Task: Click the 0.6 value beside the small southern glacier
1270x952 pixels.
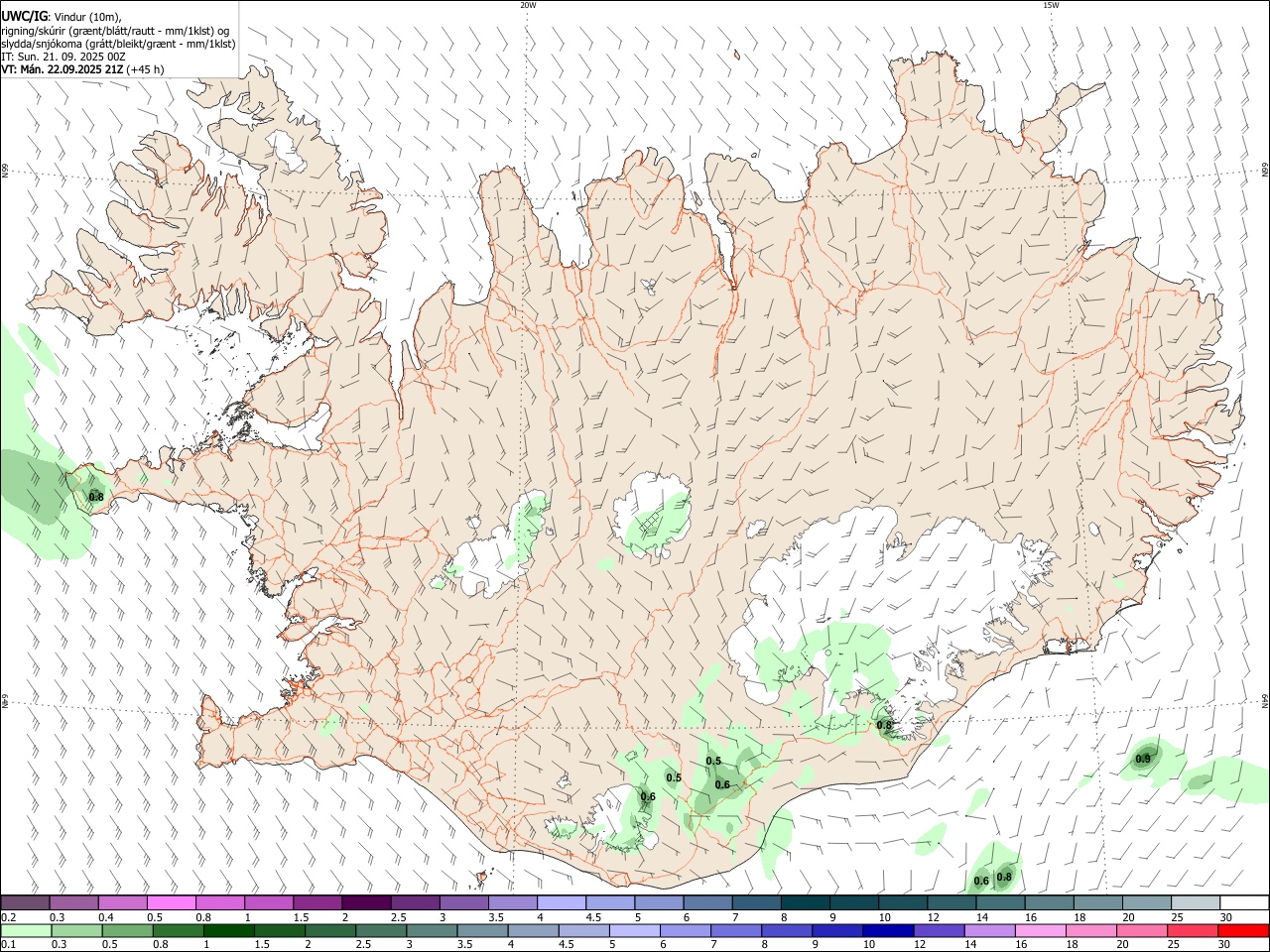Action: (x=648, y=796)
